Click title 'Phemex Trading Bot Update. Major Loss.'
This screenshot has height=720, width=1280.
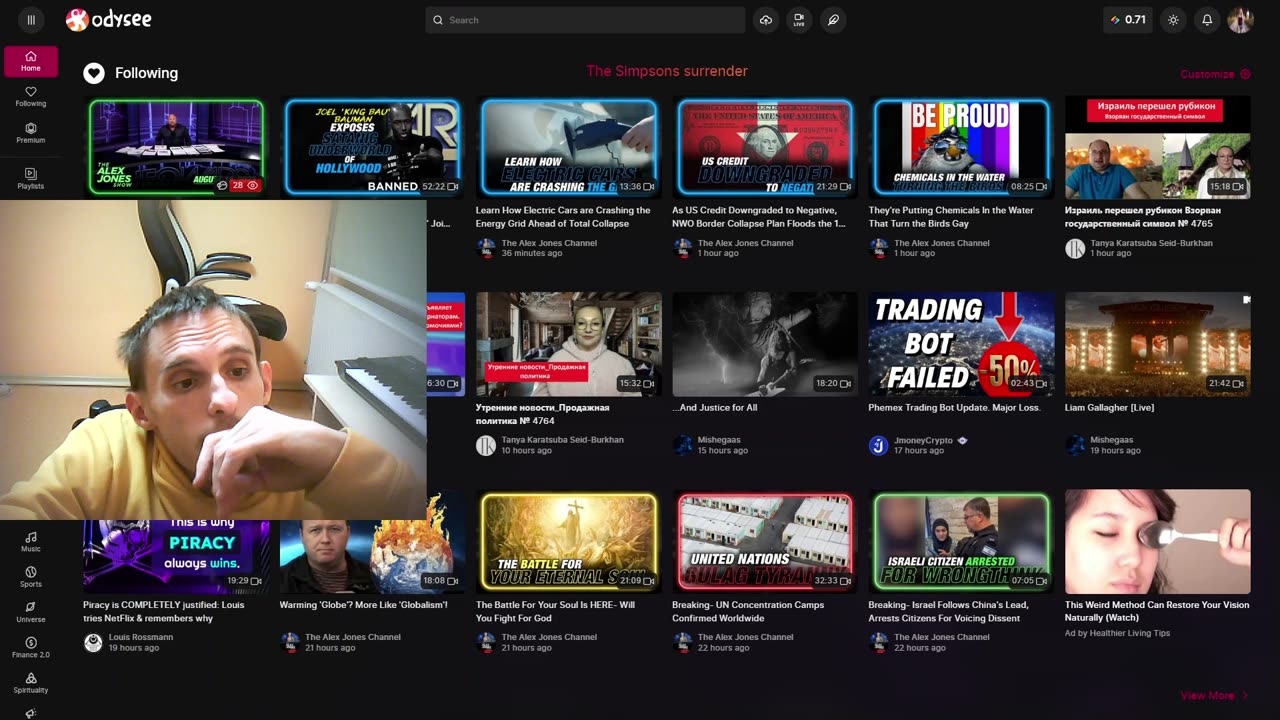(955, 407)
